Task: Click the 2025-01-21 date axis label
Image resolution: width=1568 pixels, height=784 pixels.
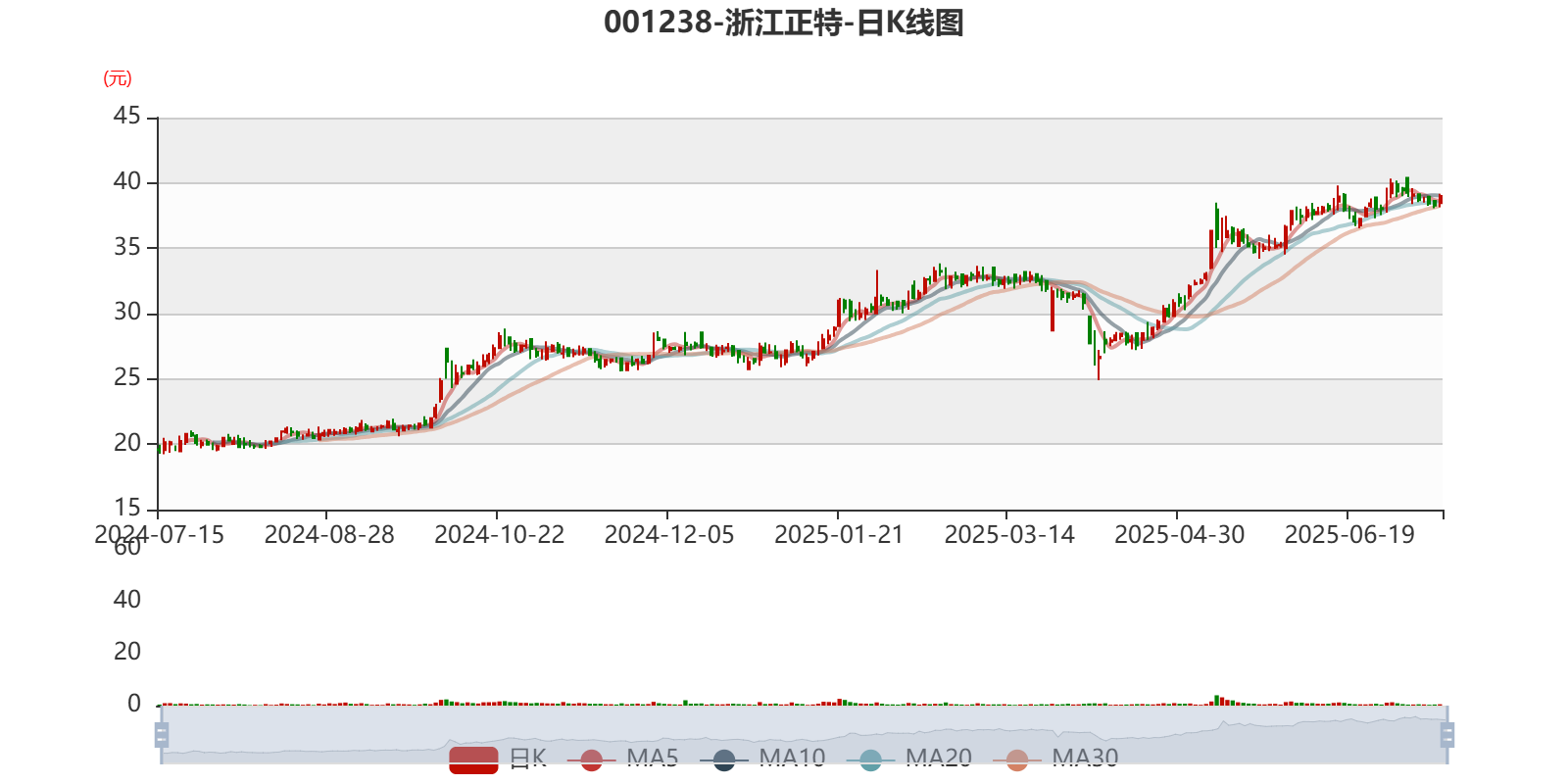Action: [839, 535]
